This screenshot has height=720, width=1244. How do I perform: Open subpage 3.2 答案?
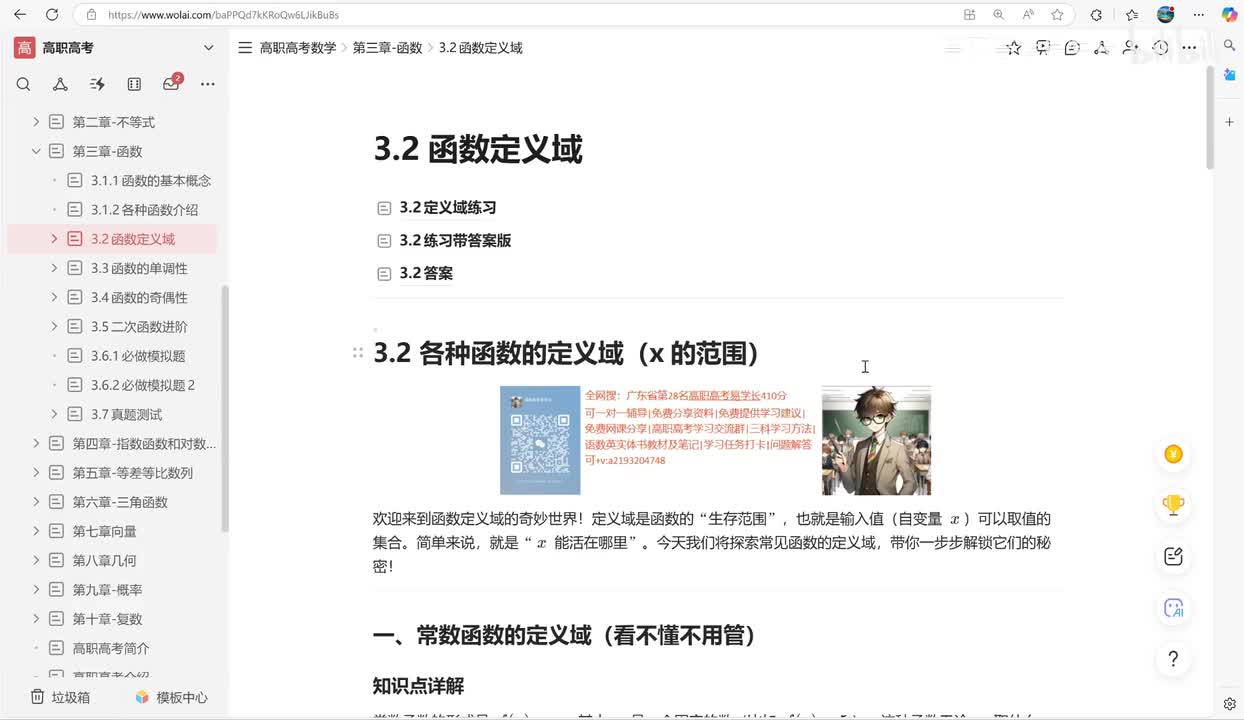[x=426, y=273]
